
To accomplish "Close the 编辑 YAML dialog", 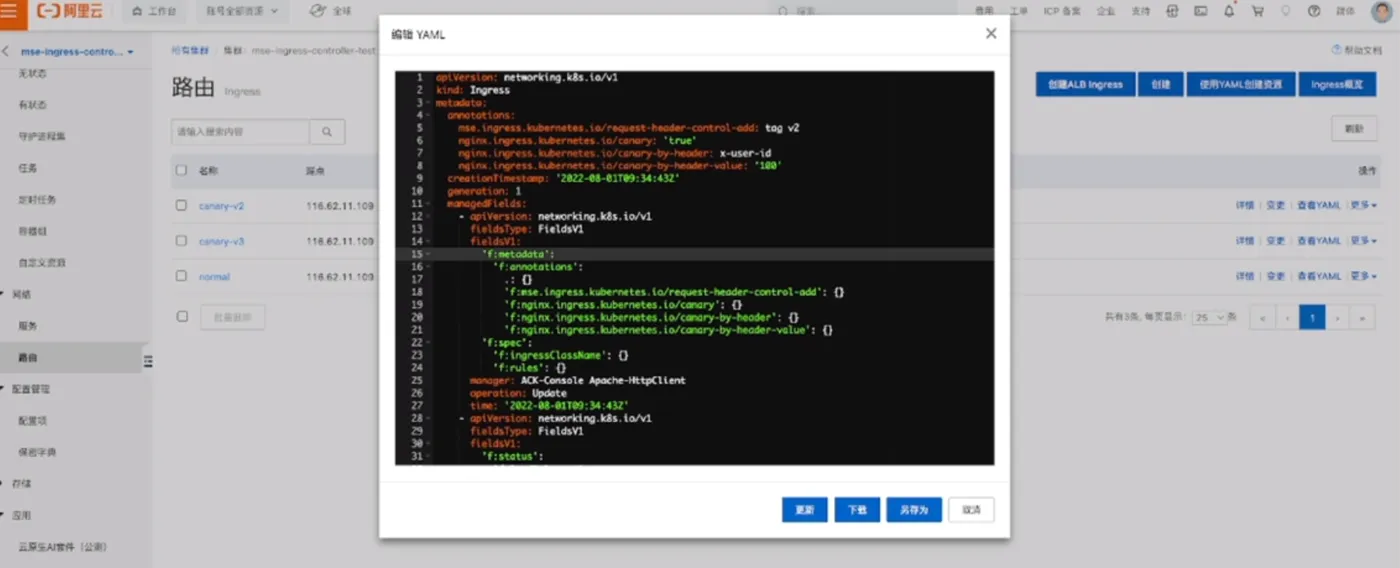I will tap(991, 33).
